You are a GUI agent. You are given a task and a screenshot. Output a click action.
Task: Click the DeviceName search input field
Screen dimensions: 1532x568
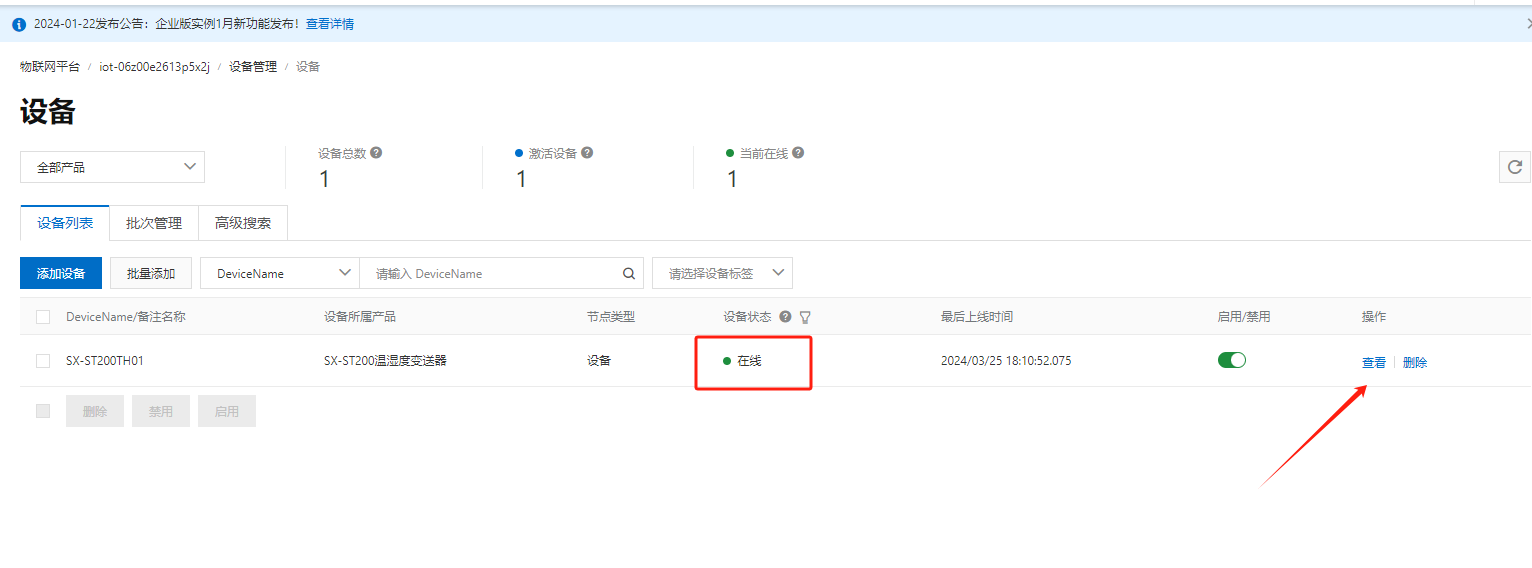click(490, 273)
